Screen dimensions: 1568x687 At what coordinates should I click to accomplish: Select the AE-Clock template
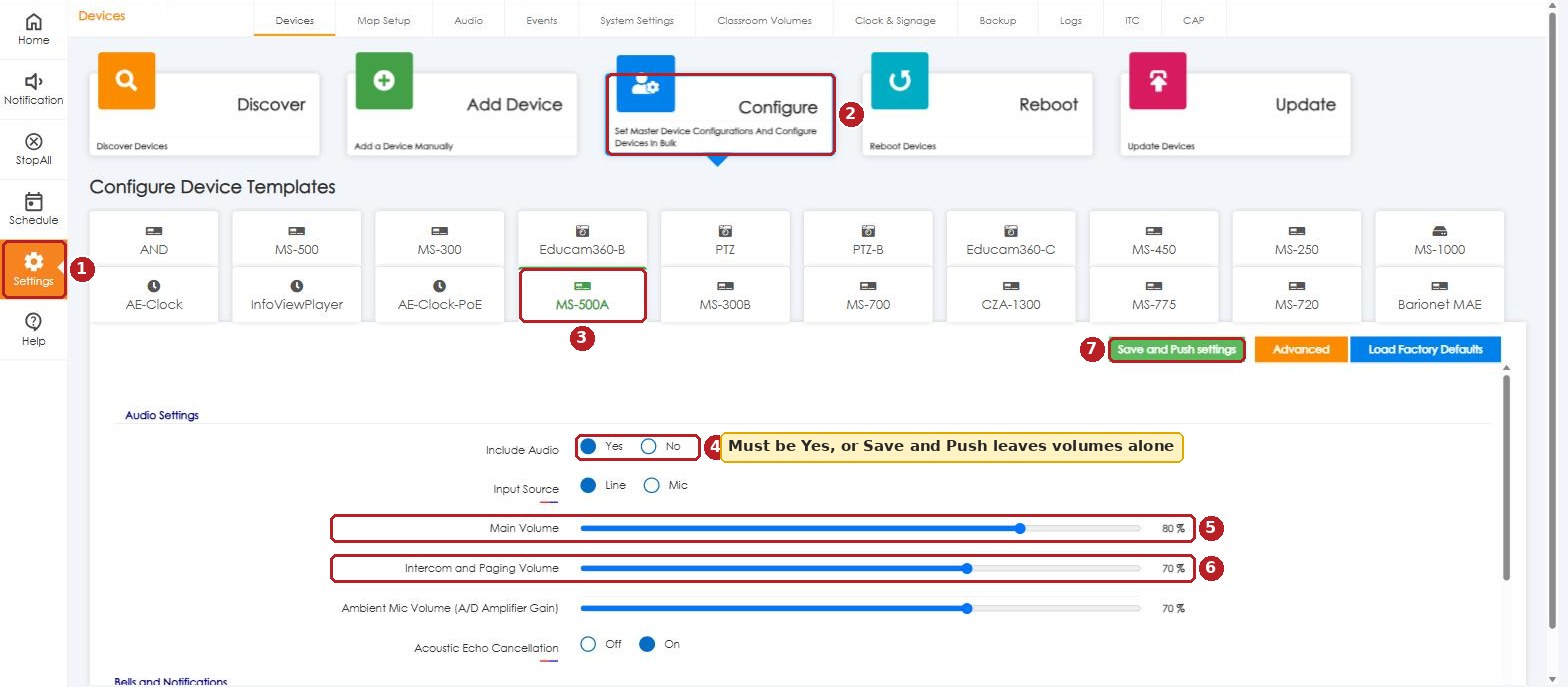coord(154,295)
